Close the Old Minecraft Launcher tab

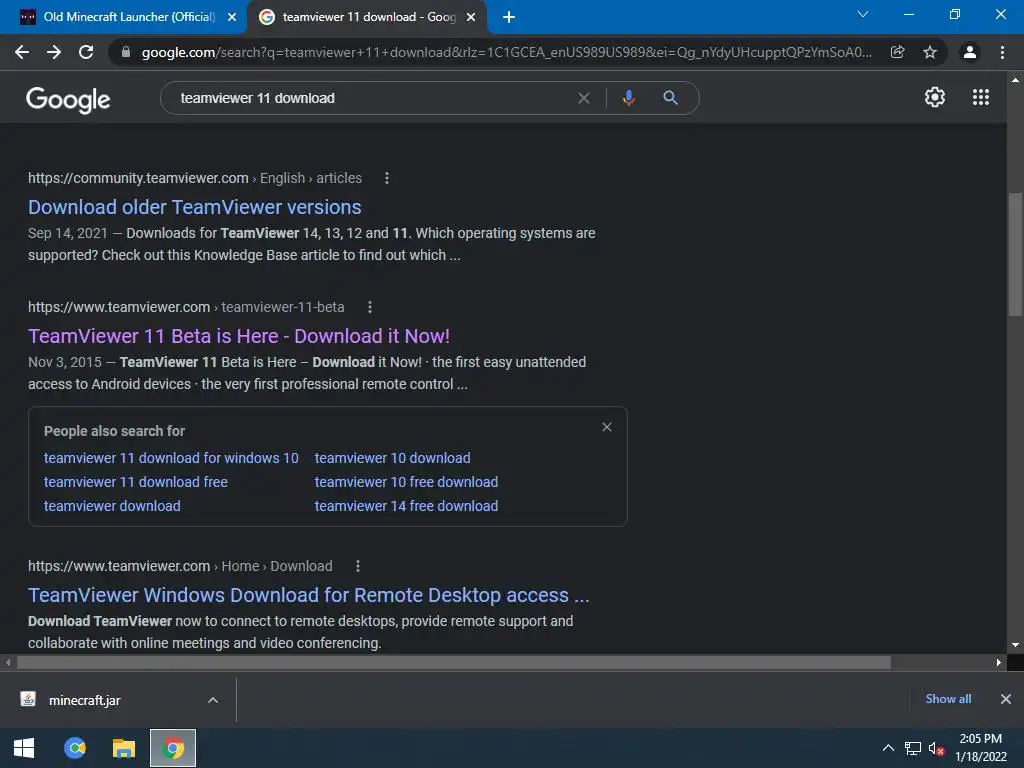point(232,17)
